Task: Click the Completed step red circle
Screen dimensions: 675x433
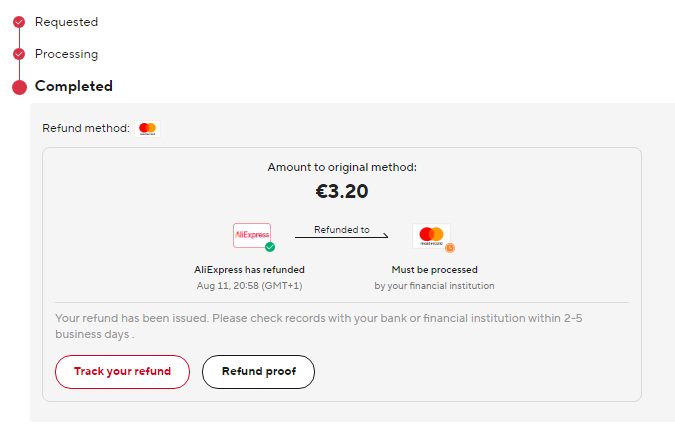Action: tap(19, 87)
